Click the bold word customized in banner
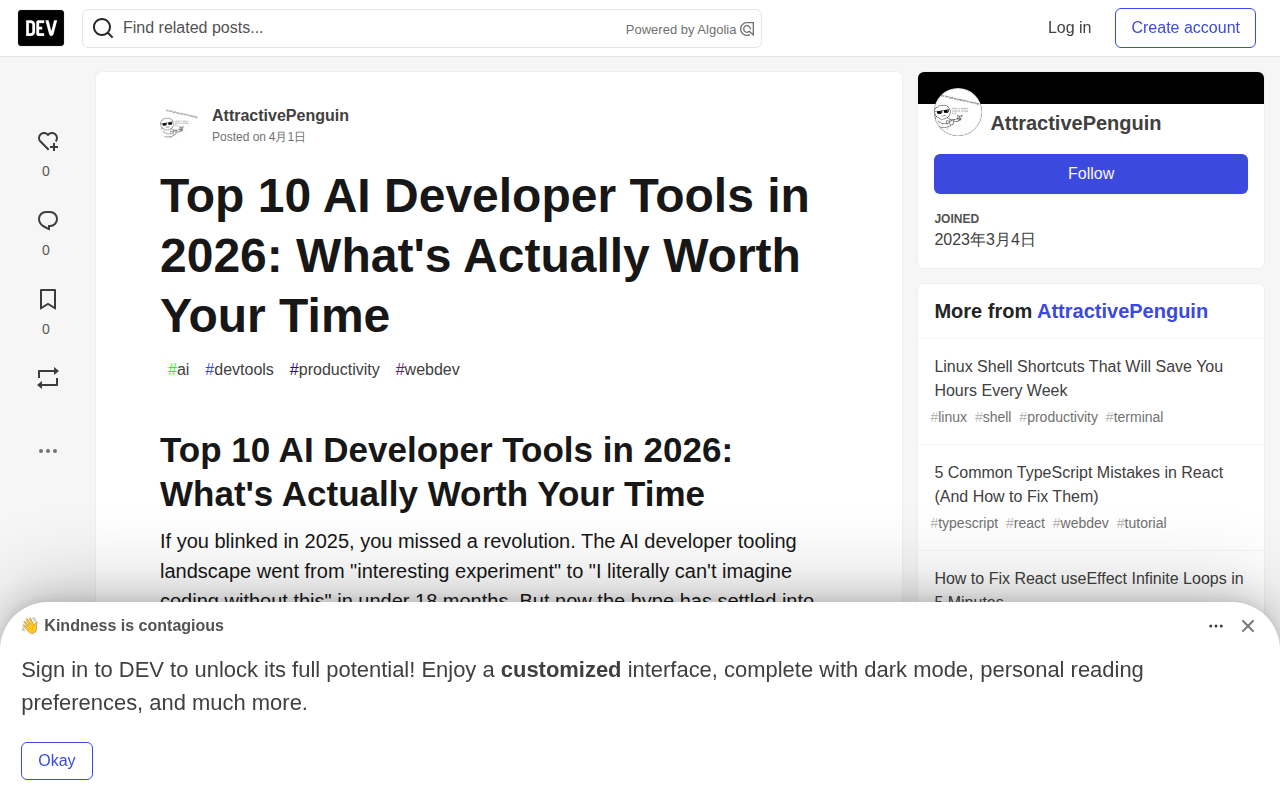The width and height of the screenshot is (1280, 800). [x=561, y=670]
